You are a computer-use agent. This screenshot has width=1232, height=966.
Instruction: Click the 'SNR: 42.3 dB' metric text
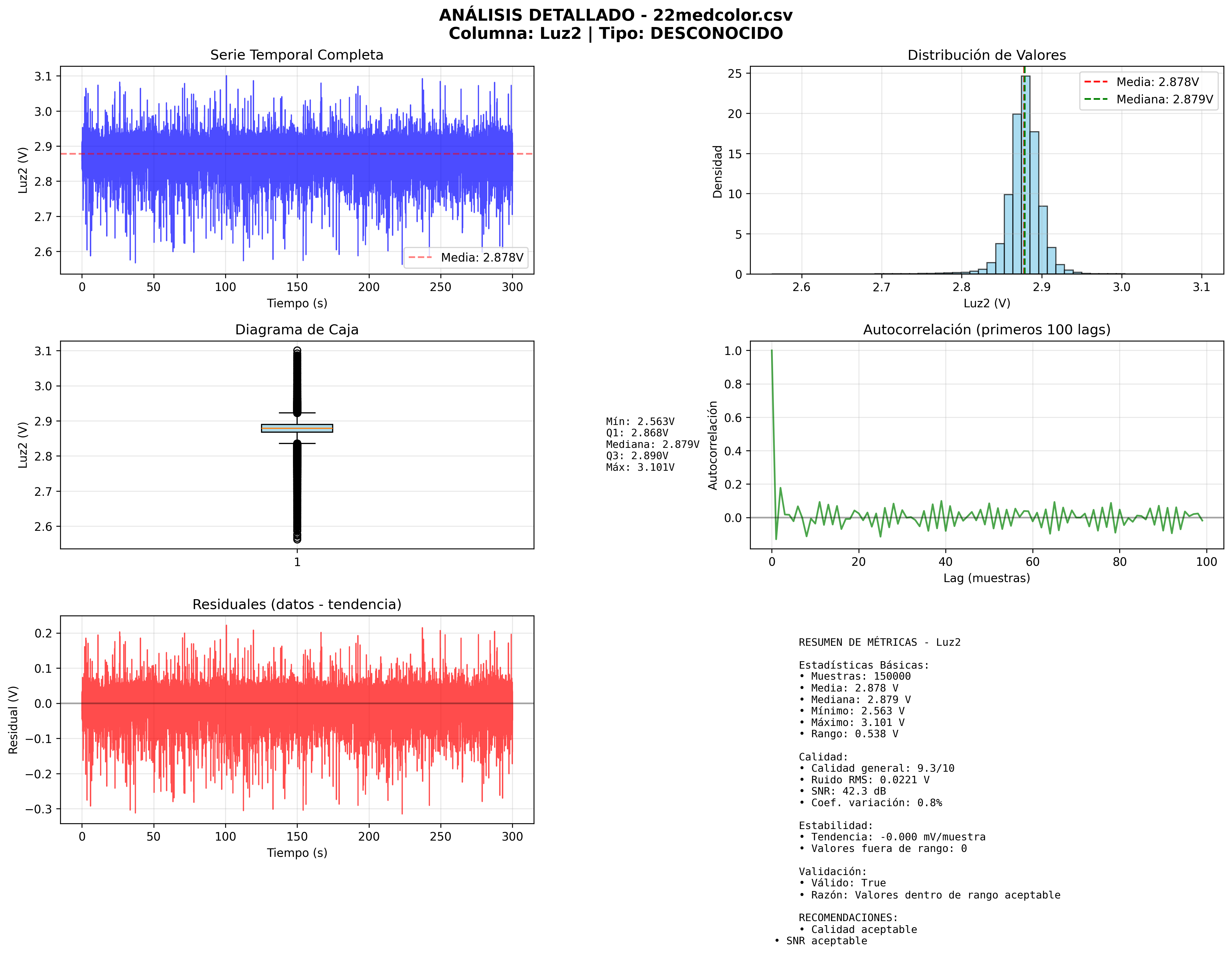tap(842, 791)
